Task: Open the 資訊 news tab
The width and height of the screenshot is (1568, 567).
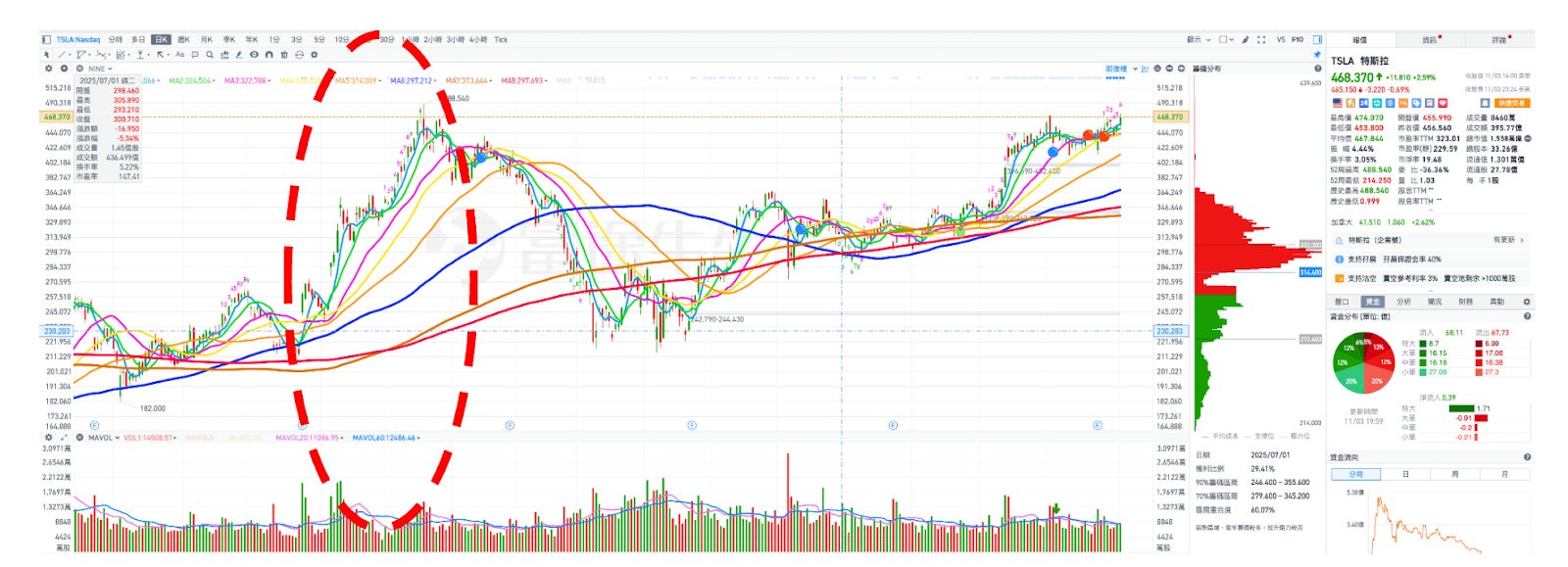Action: coord(1430,40)
